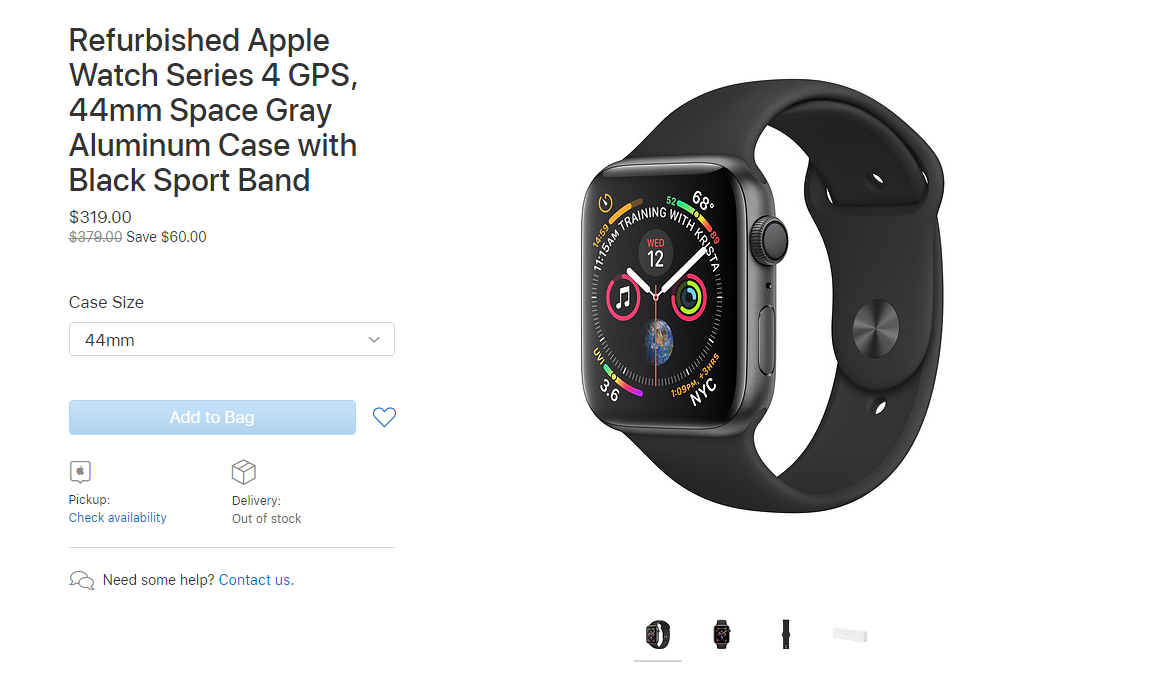This screenshot has height=695, width=1172.
Task: Open the Check availability link
Action: pyautogui.click(x=117, y=518)
